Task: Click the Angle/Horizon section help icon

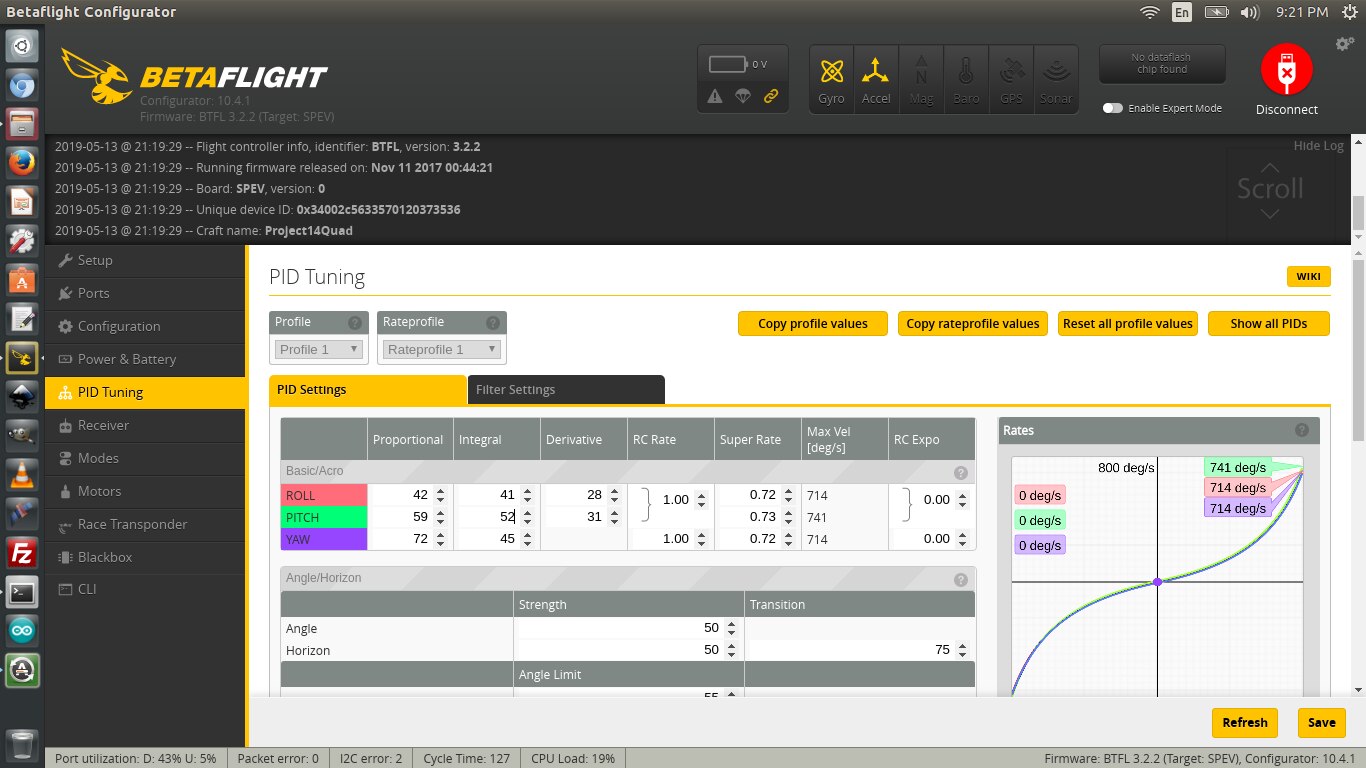Action: pyautogui.click(x=960, y=579)
